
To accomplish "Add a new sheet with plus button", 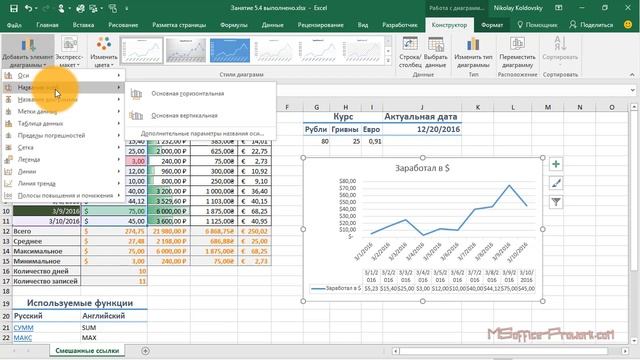I will 145,351.
